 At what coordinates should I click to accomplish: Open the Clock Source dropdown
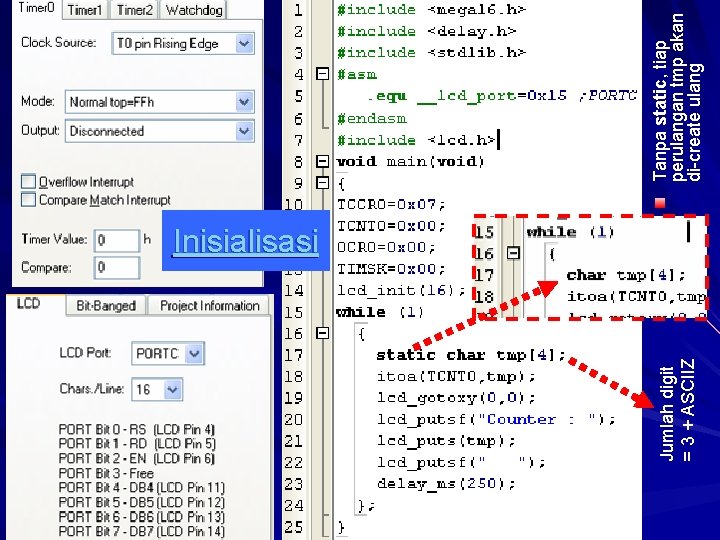pyautogui.click(x=183, y=44)
